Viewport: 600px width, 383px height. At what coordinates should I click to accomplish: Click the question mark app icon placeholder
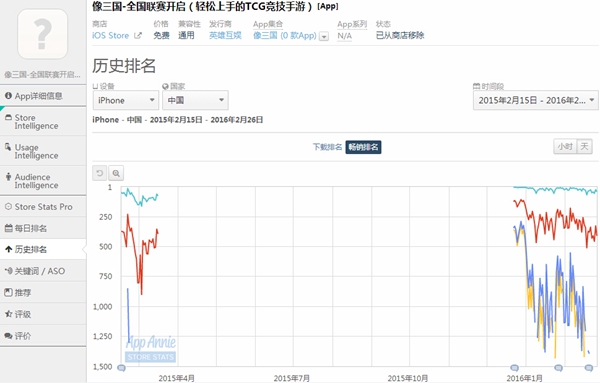click(x=42, y=34)
